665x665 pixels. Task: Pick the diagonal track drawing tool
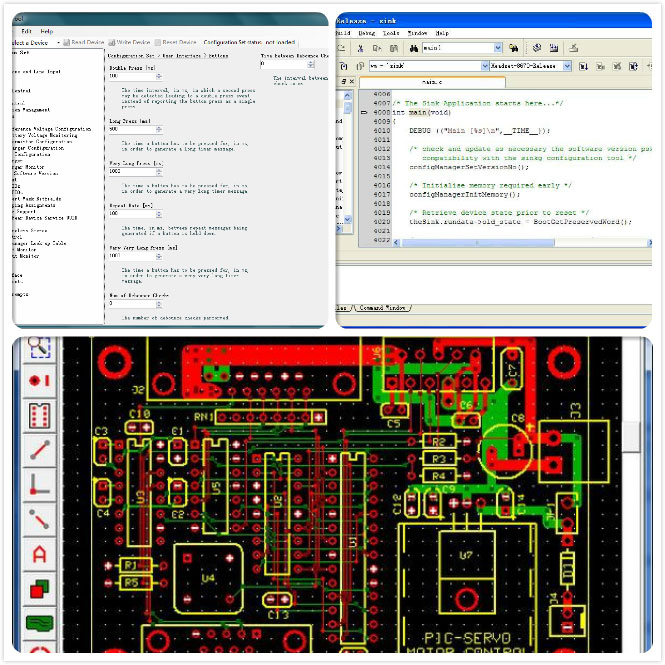[x=39, y=449]
